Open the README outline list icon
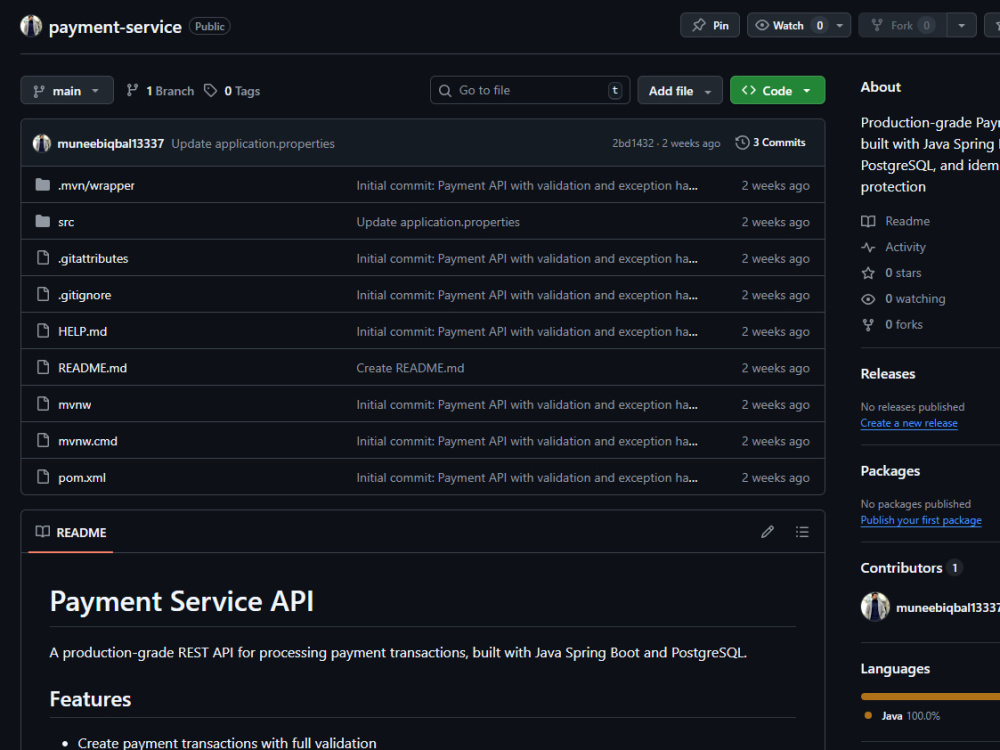 [x=802, y=532]
